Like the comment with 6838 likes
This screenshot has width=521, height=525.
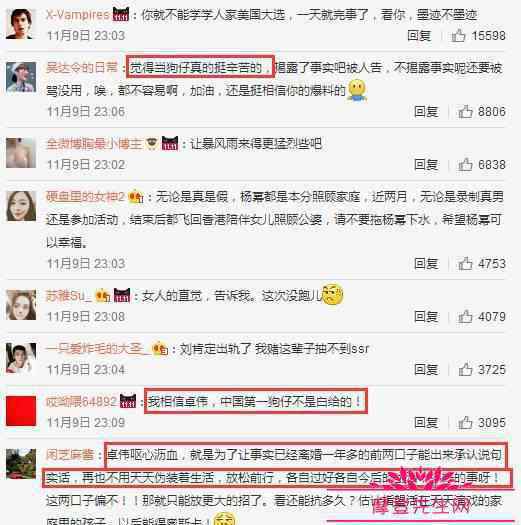click(465, 164)
